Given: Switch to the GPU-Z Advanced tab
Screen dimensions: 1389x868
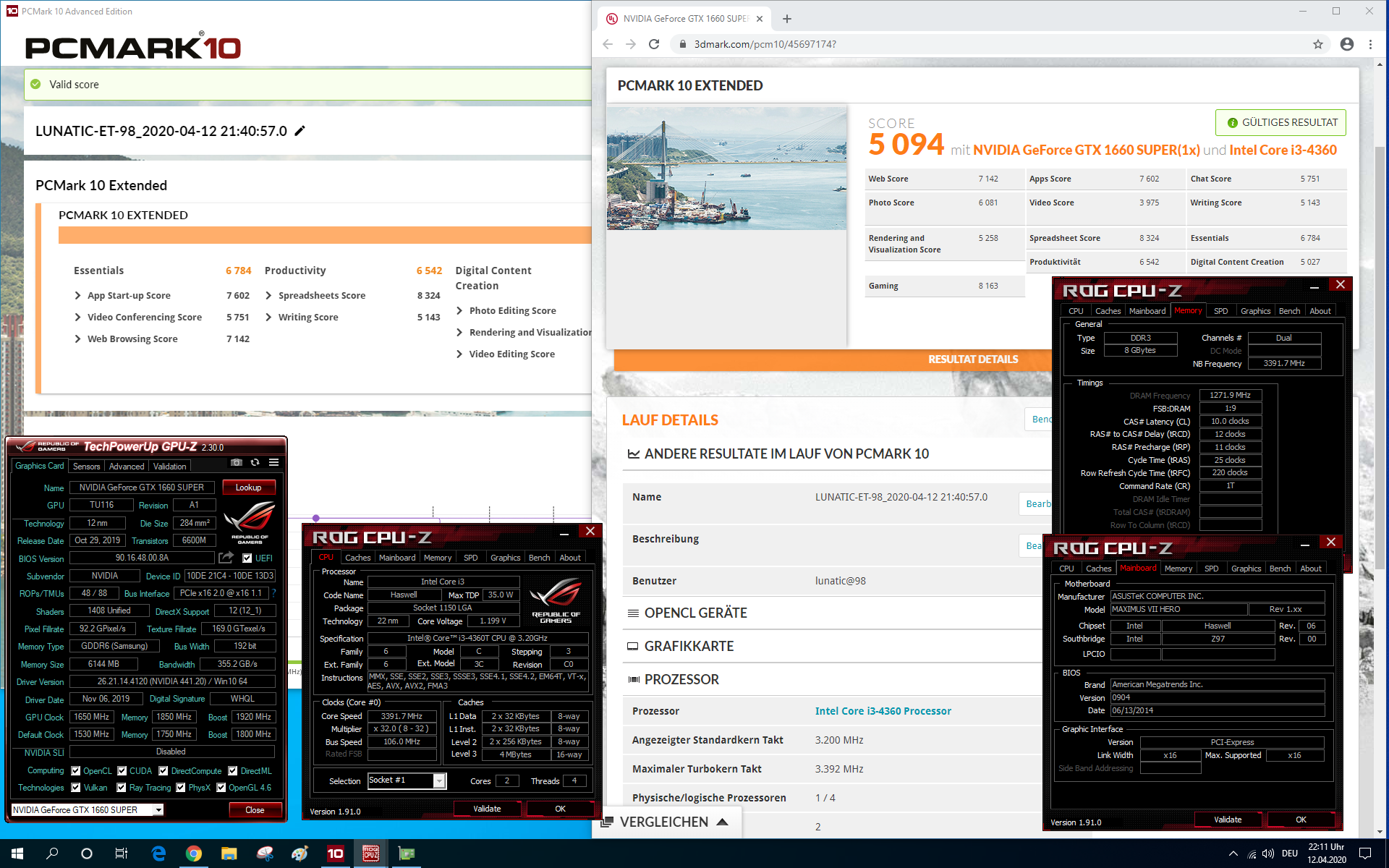Looking at the screenshot, I should (127, 467).
